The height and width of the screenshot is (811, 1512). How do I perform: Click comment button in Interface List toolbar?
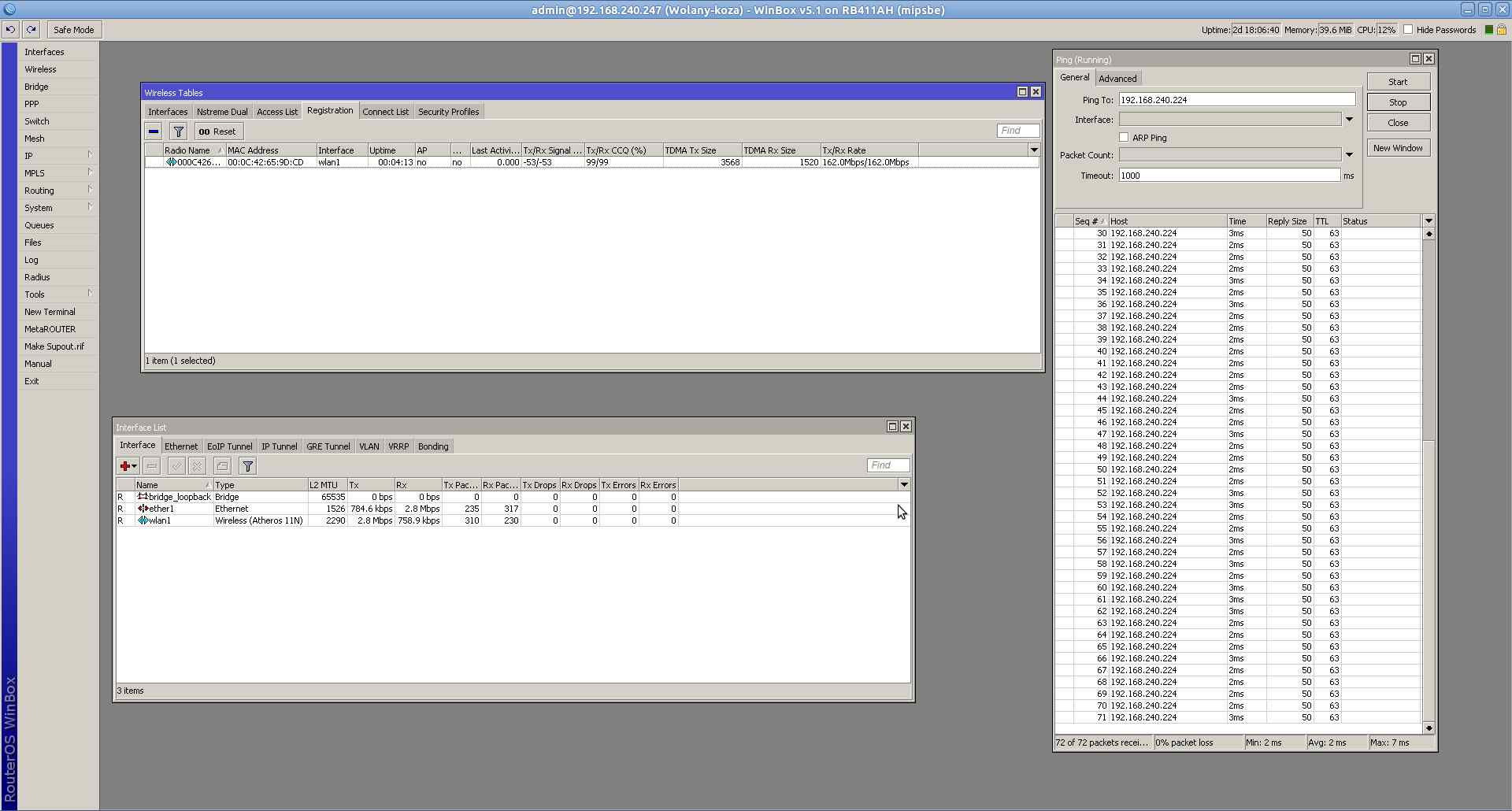pos(222,466)
